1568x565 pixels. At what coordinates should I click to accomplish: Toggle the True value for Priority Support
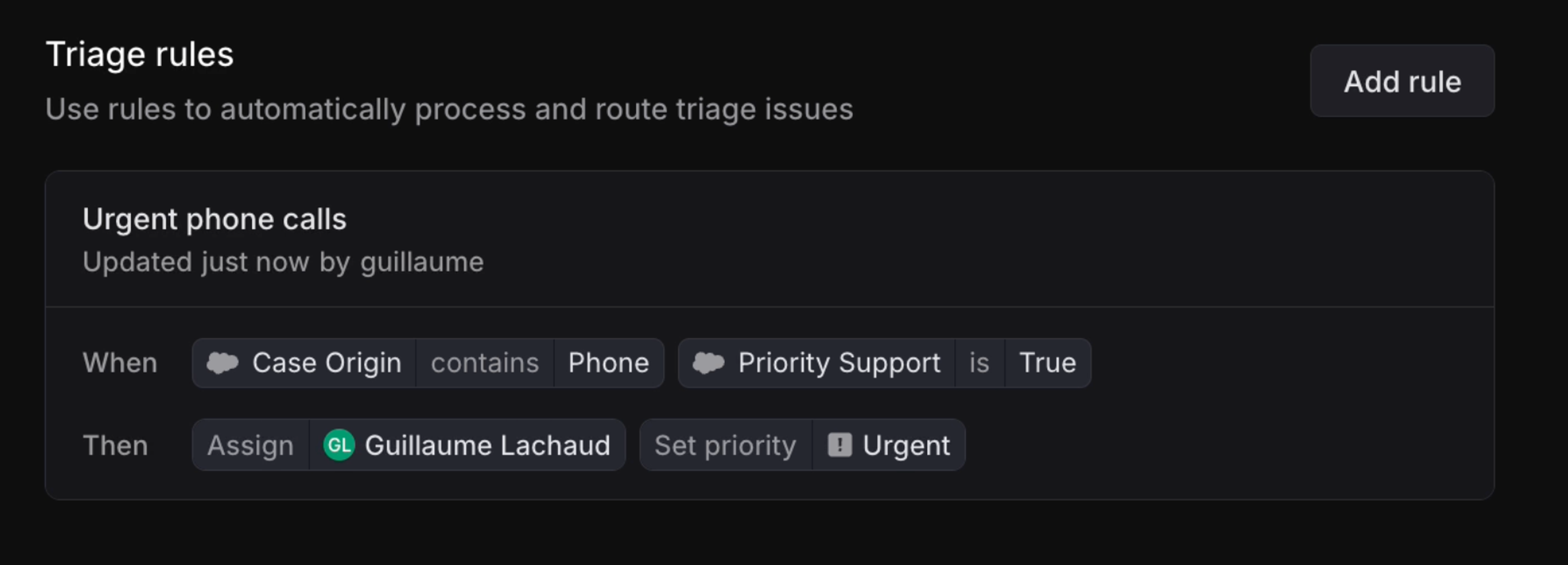(x=1048, y=363)
